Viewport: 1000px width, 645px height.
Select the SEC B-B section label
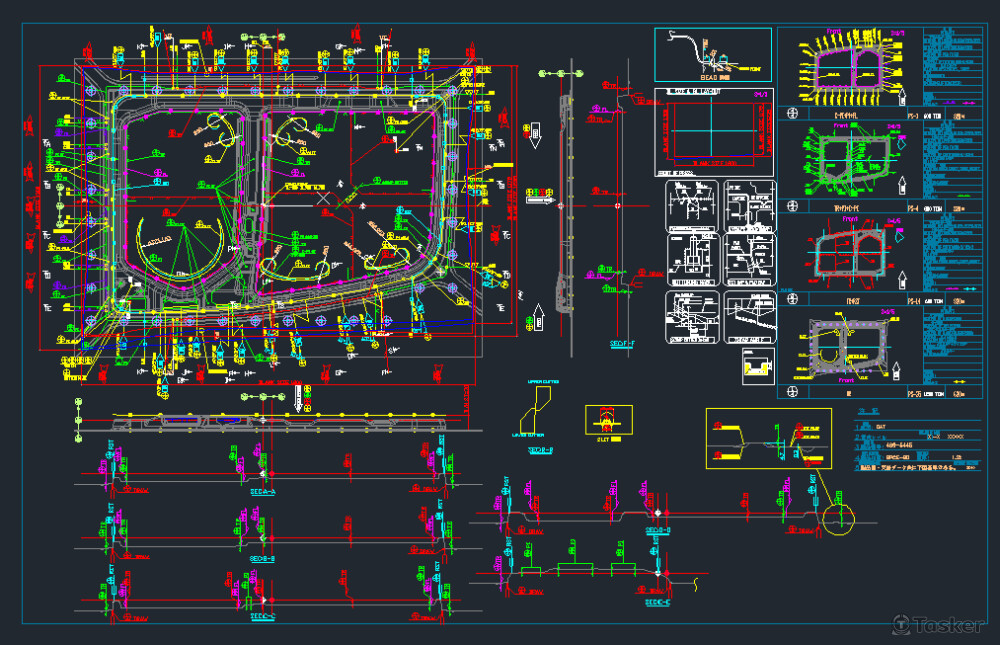(262, 558)
